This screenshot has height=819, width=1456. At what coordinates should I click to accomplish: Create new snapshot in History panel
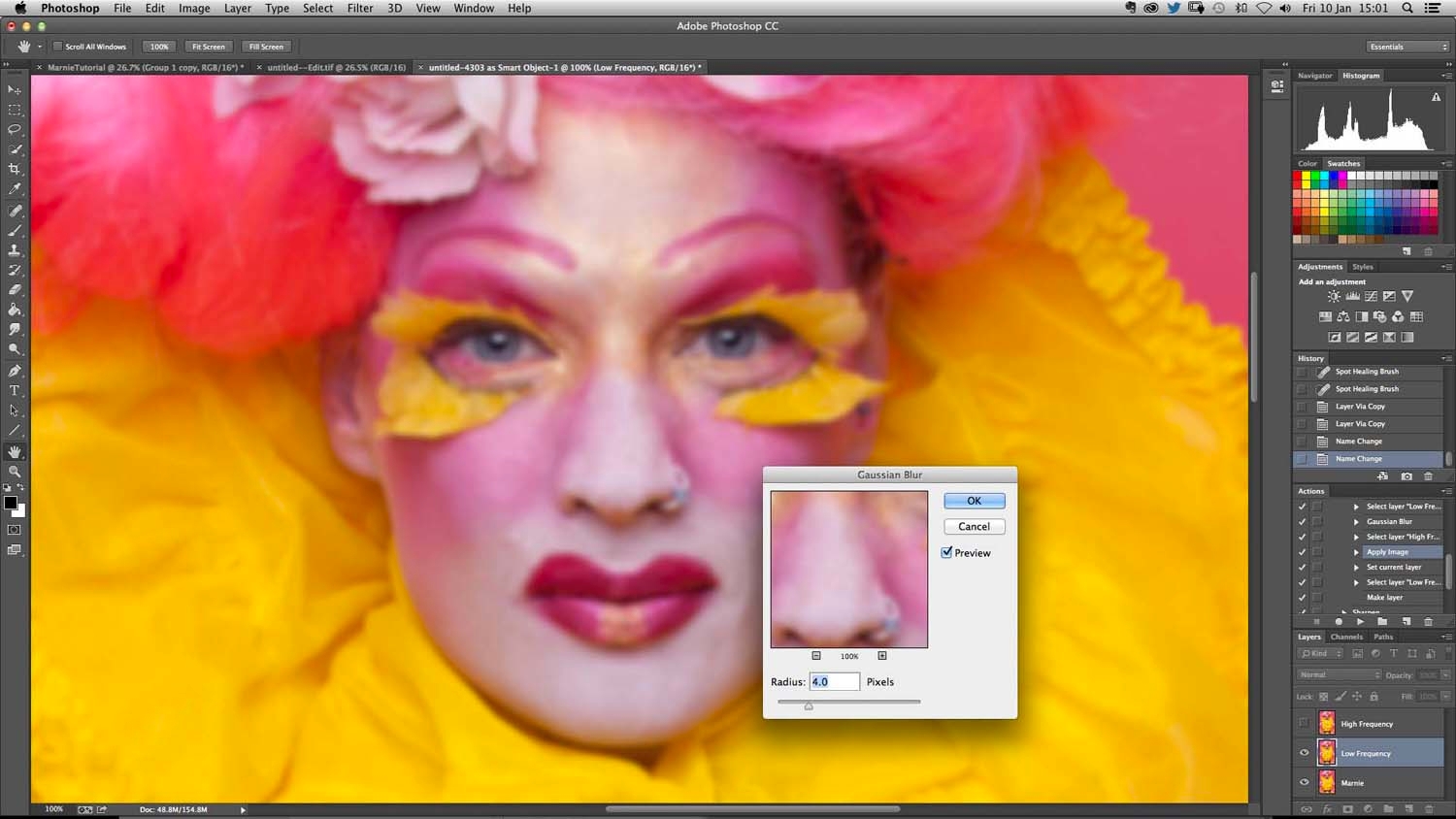[x=1406, y=476]
